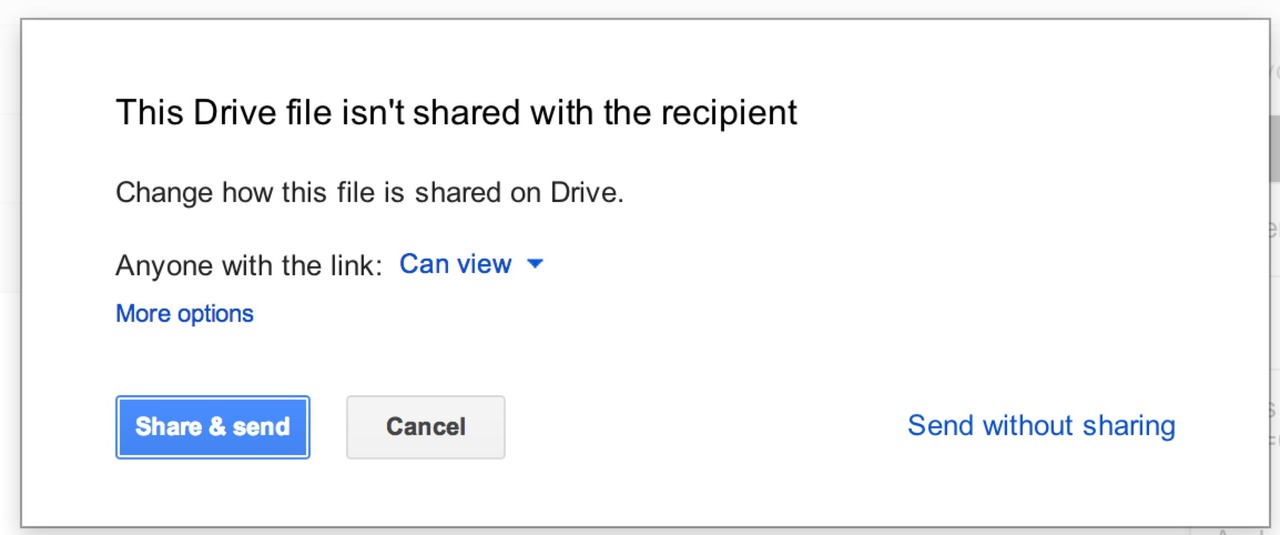Open the Can view permission dropdown

pyautogui.click(x=471, y=264)
